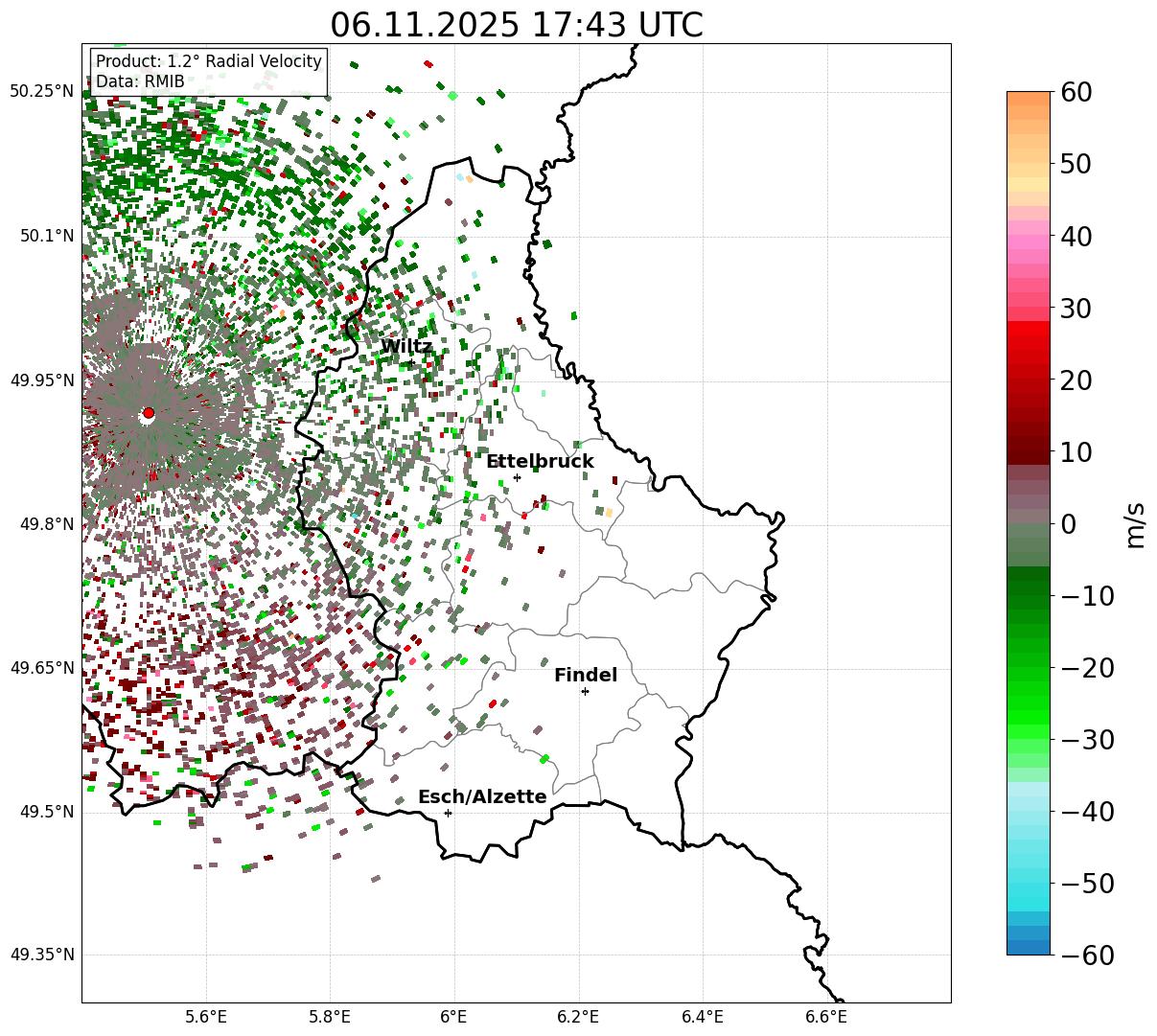Viewport: 1157px width, 1036px height.
Task: Click the colorbar −40 tick label
Action: pyautogui.click(x=1087, y=811)
